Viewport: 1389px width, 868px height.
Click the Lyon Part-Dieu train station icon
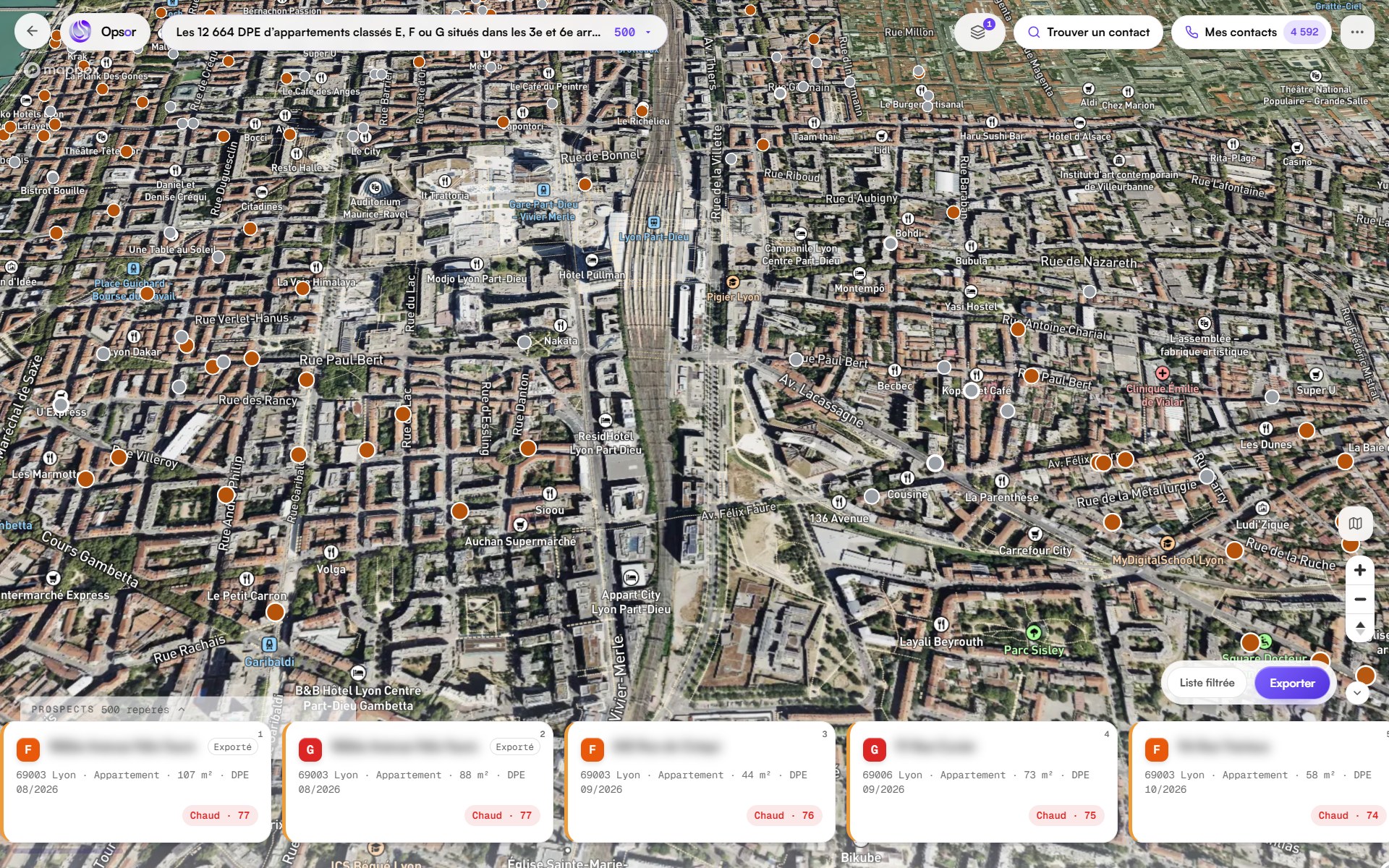[x=654, y=222]
